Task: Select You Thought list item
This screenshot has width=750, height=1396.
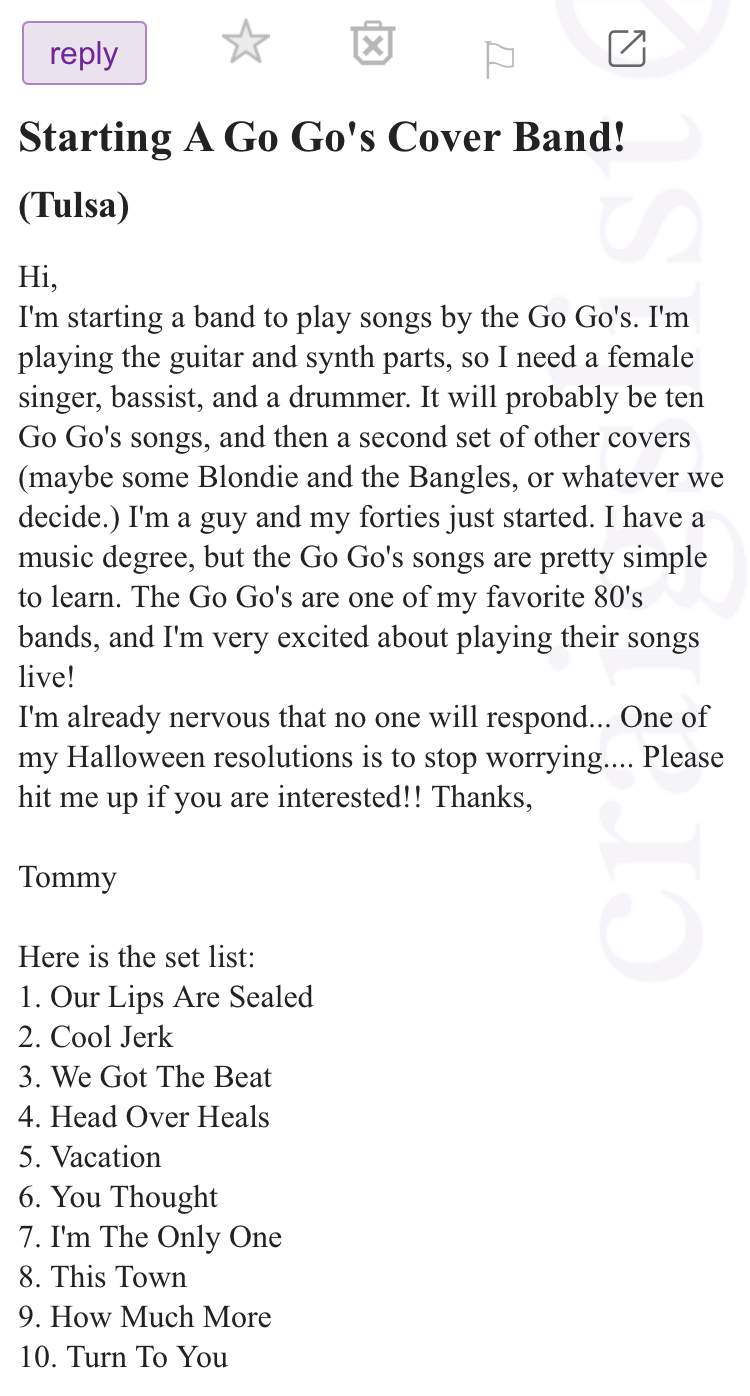Action: pos(118,1197)
